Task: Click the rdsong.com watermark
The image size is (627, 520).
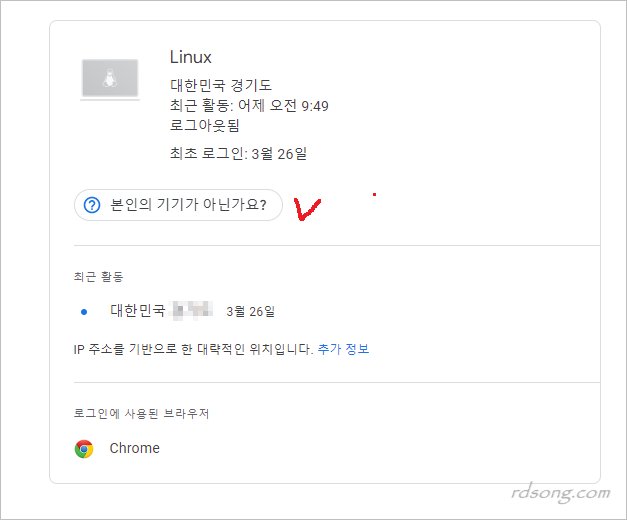Action: pyautogui.click(x=558, y=492)
